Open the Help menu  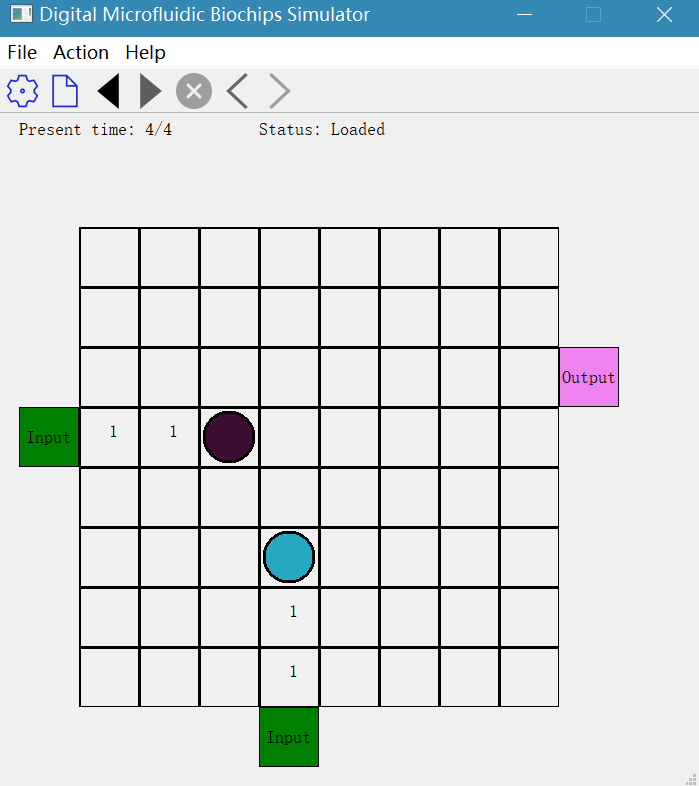pos(145,52)
